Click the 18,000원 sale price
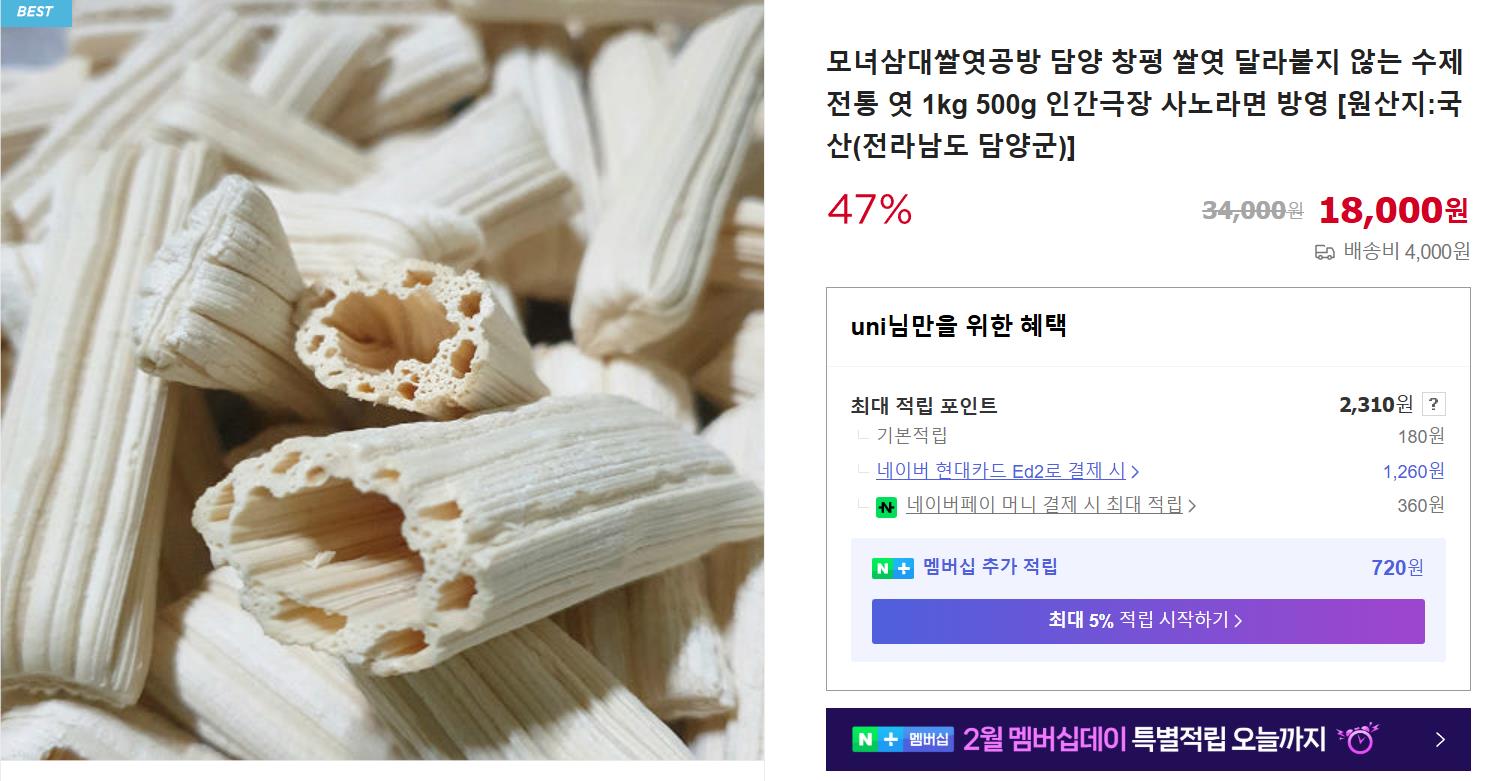This screenshot has width=1500, height=781. point(1393,210)
